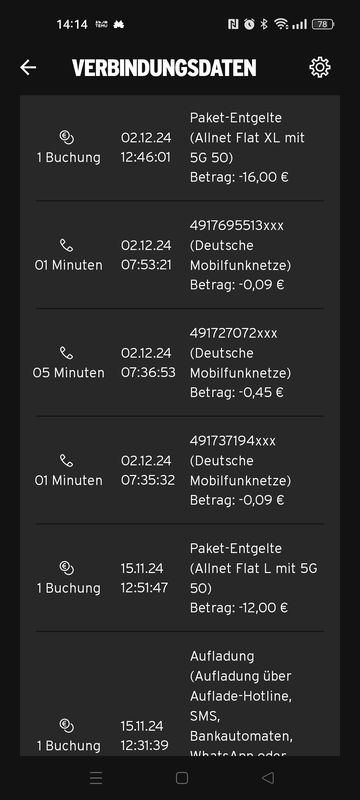The height and width of the screenshot is (800, 360).
Task: Select call entry to 491727072xxx
Action: click(x=180, y=363)
